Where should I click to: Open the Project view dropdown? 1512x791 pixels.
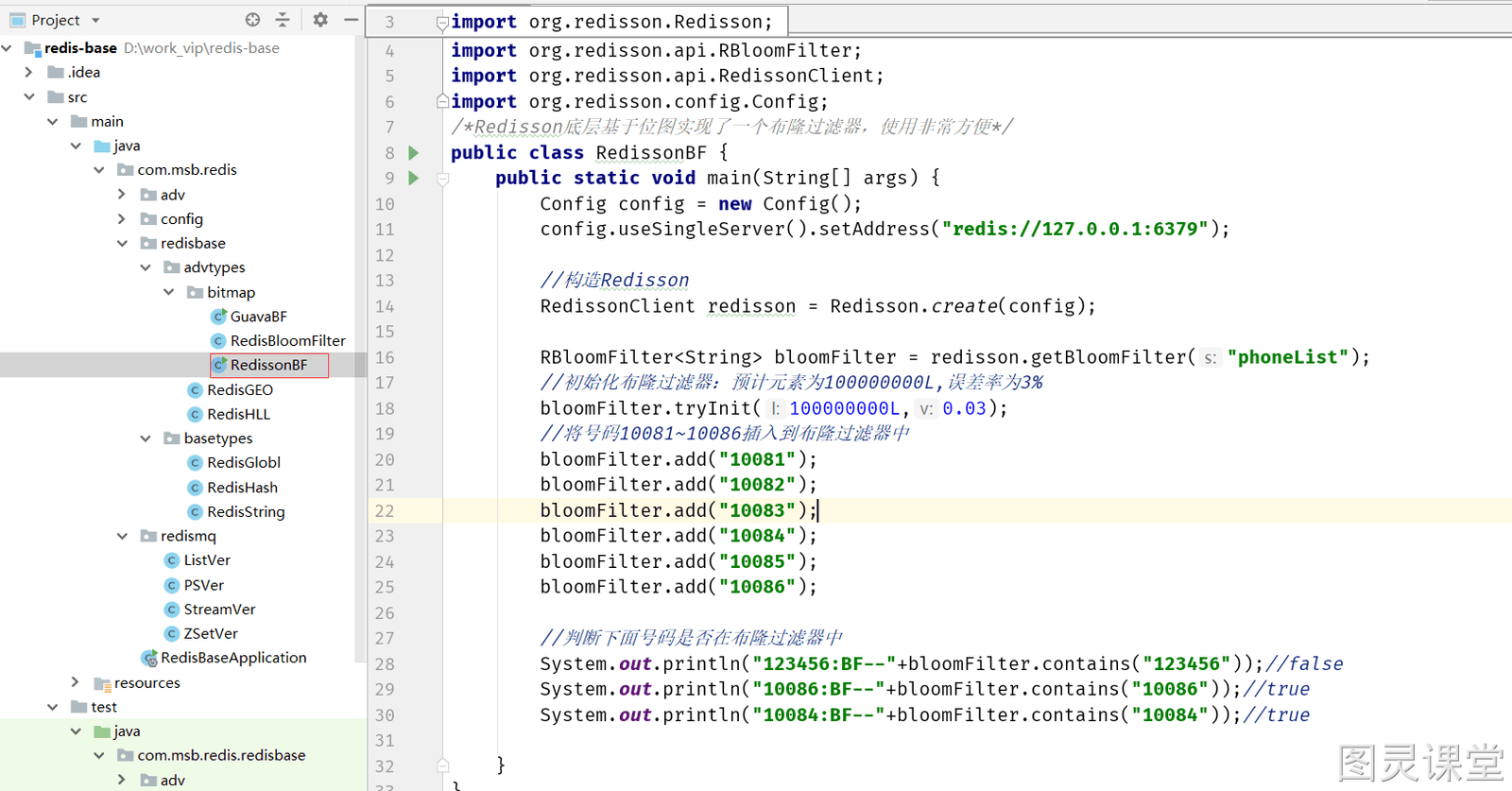pos(95,20)
